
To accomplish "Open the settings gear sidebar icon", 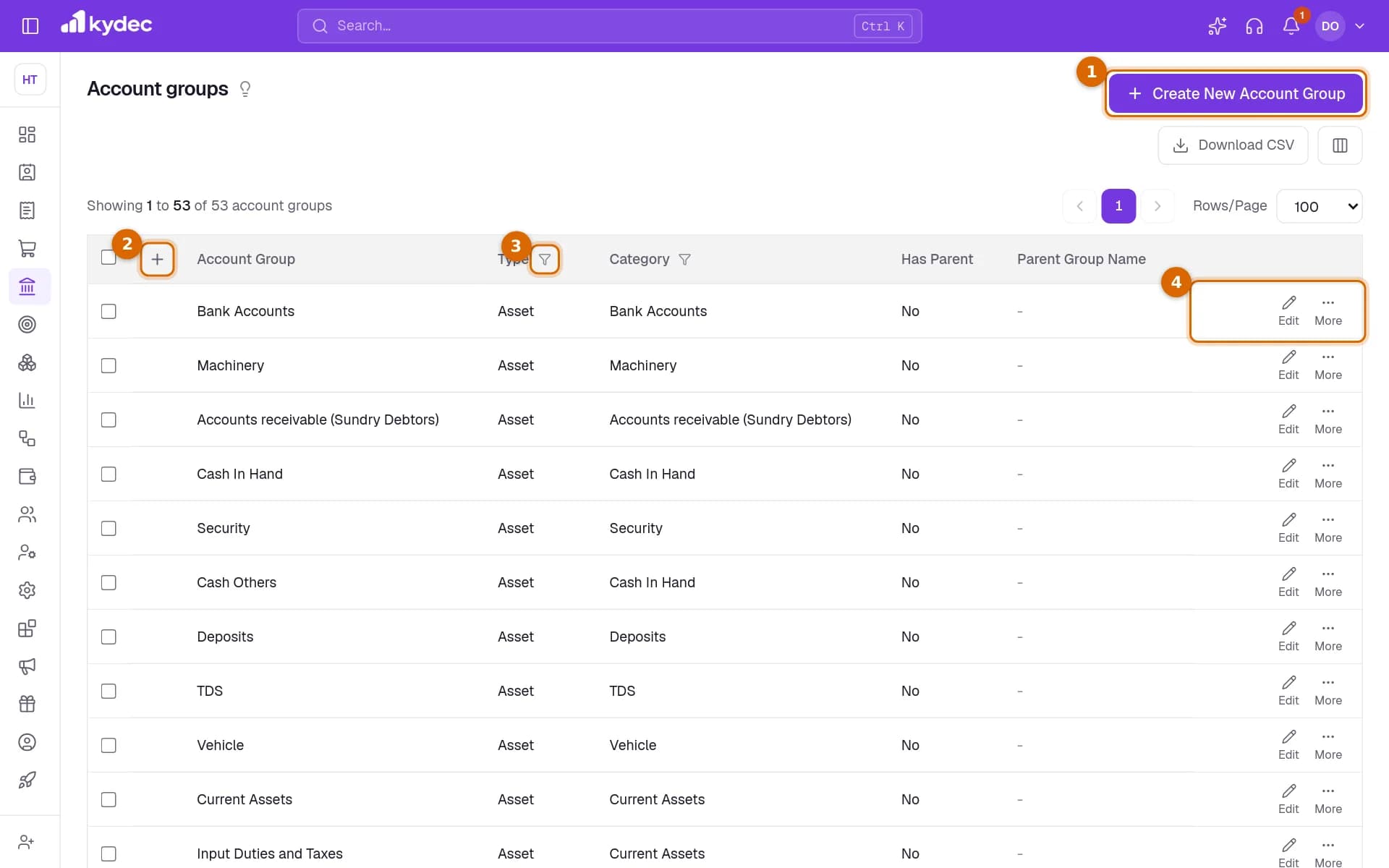I will click(27, 590).
